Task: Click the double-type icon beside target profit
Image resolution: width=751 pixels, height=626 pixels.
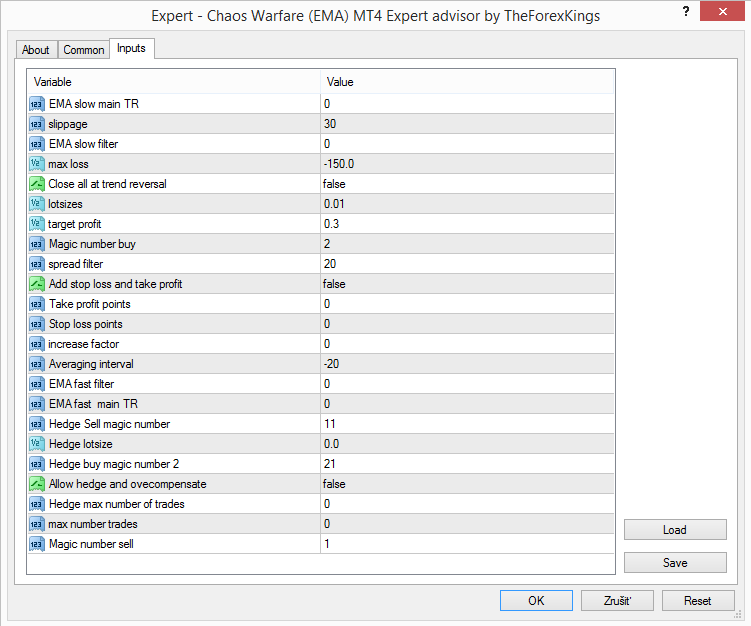Action: pyautogui.click(x=37, y=224)
